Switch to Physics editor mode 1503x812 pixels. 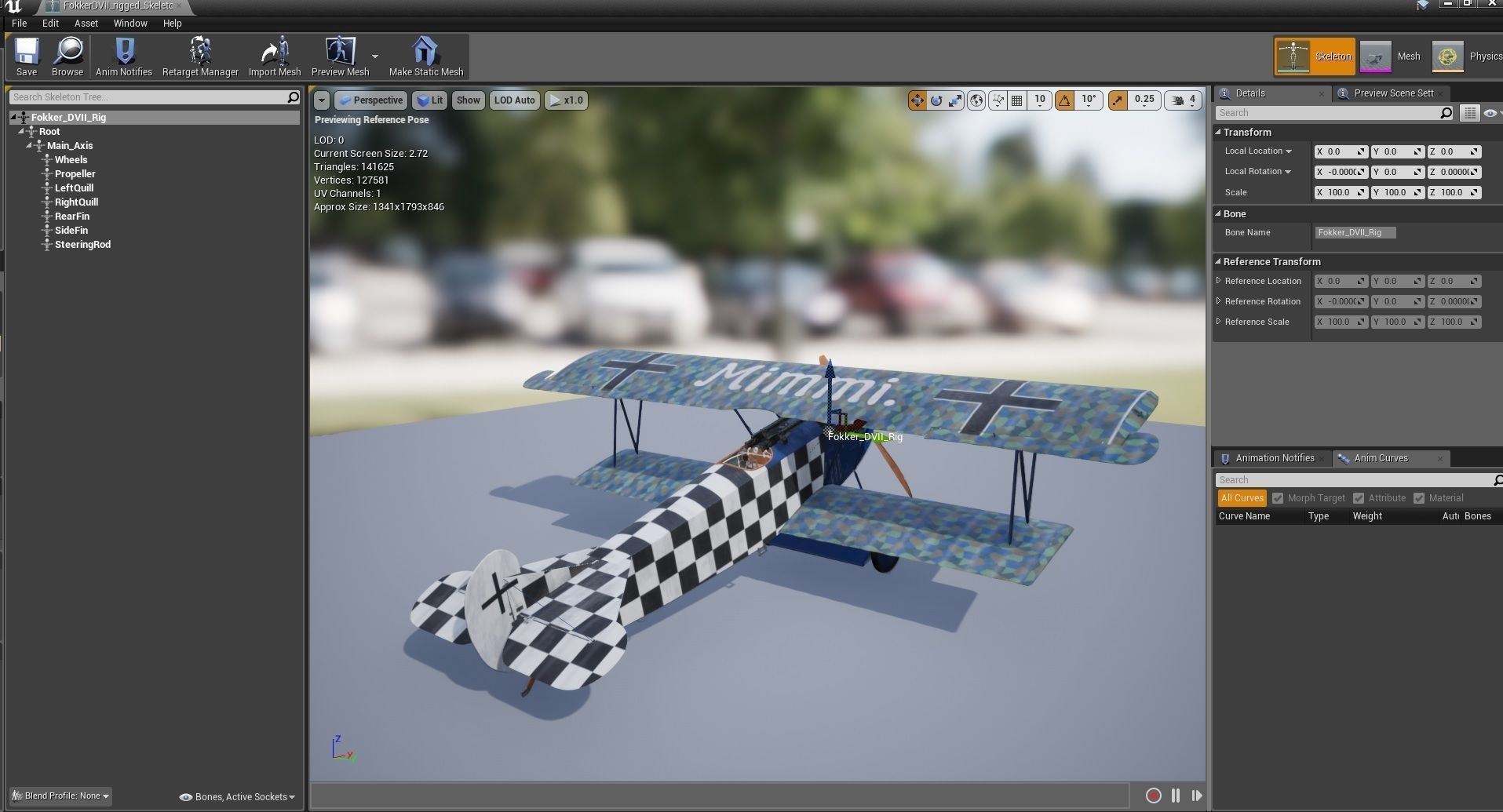1468,56
